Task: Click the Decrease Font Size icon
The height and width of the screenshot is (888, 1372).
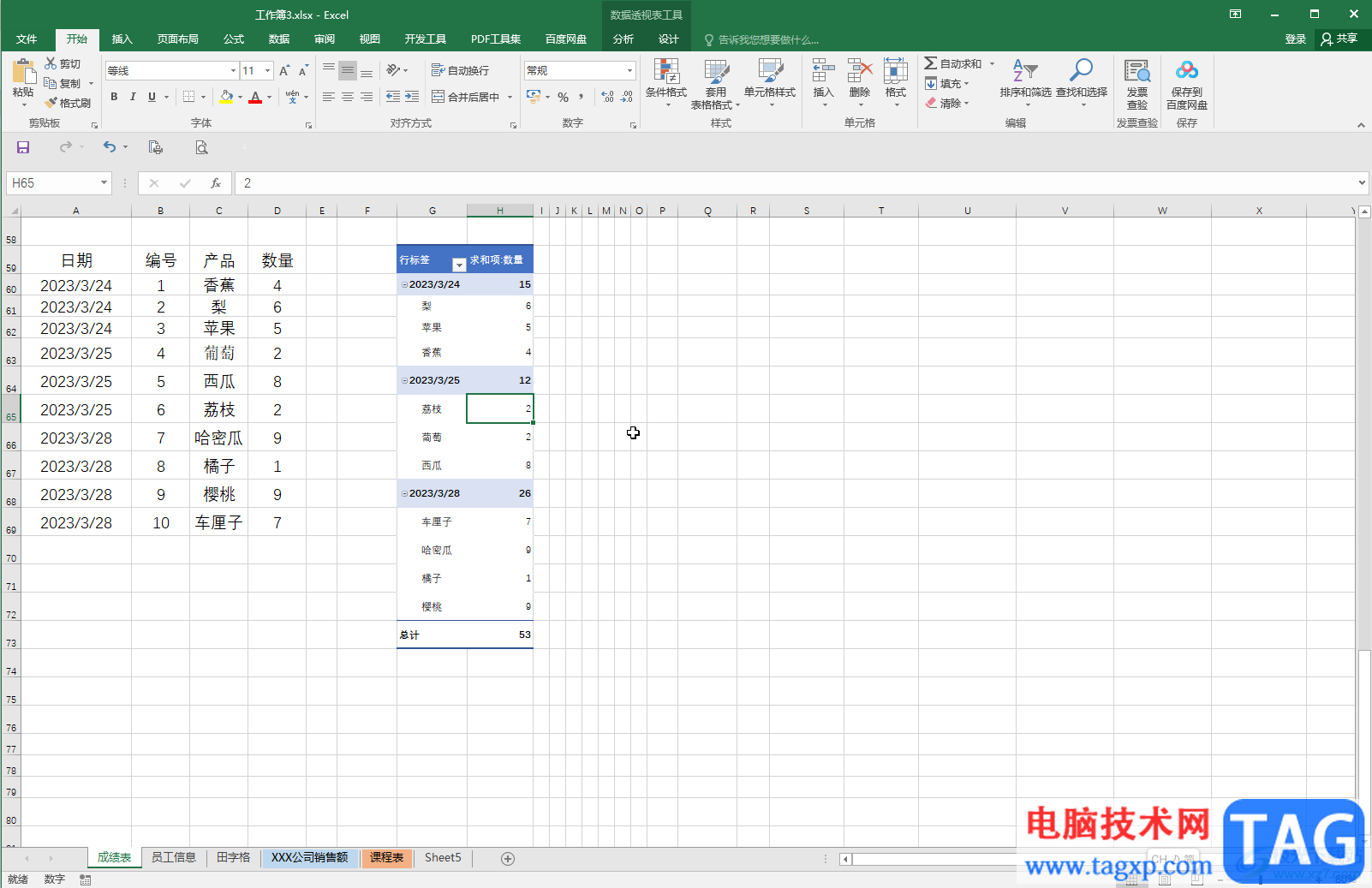Action: 303,70
